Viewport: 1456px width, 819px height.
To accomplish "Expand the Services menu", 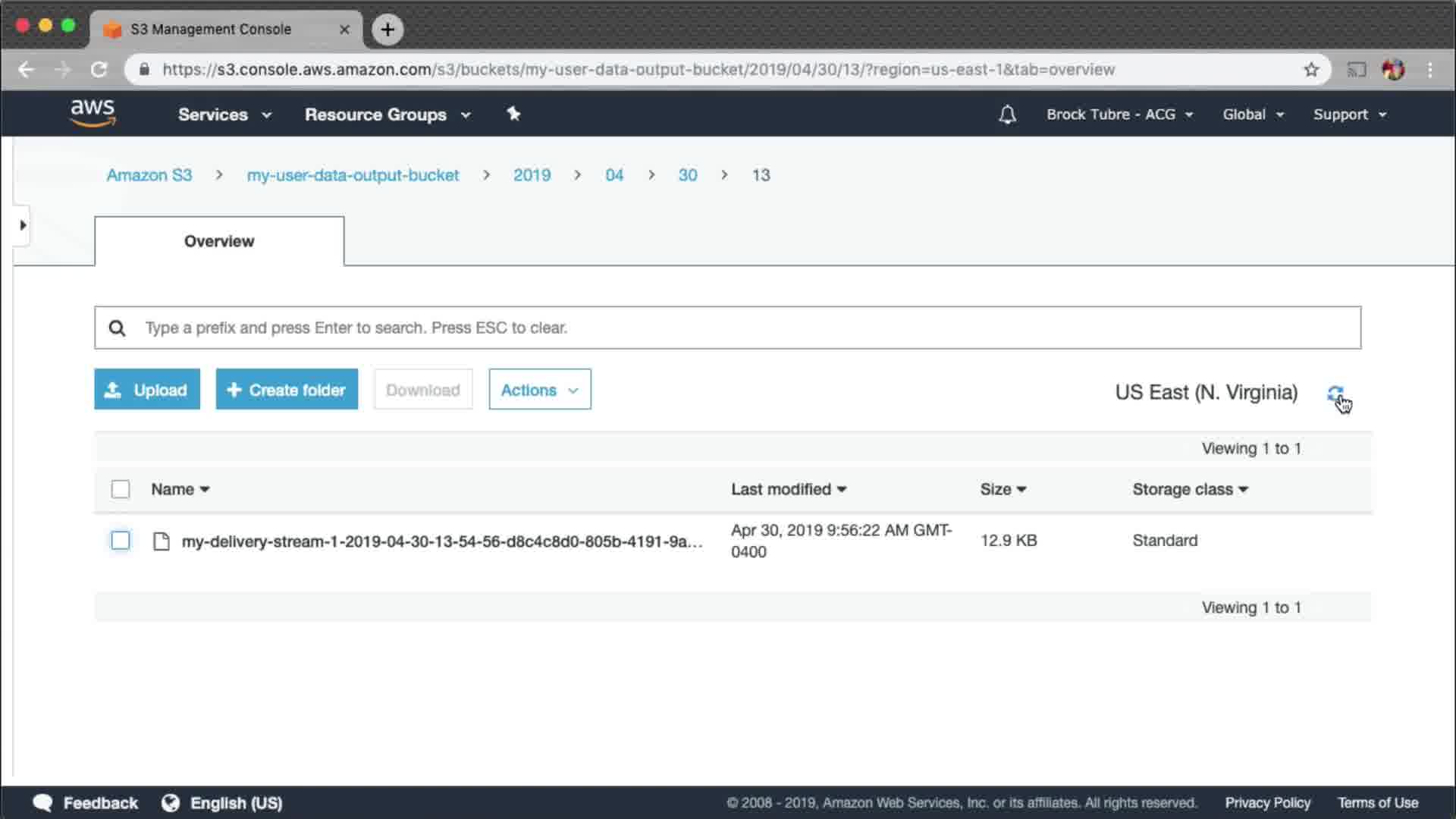I will coord(224,115).
